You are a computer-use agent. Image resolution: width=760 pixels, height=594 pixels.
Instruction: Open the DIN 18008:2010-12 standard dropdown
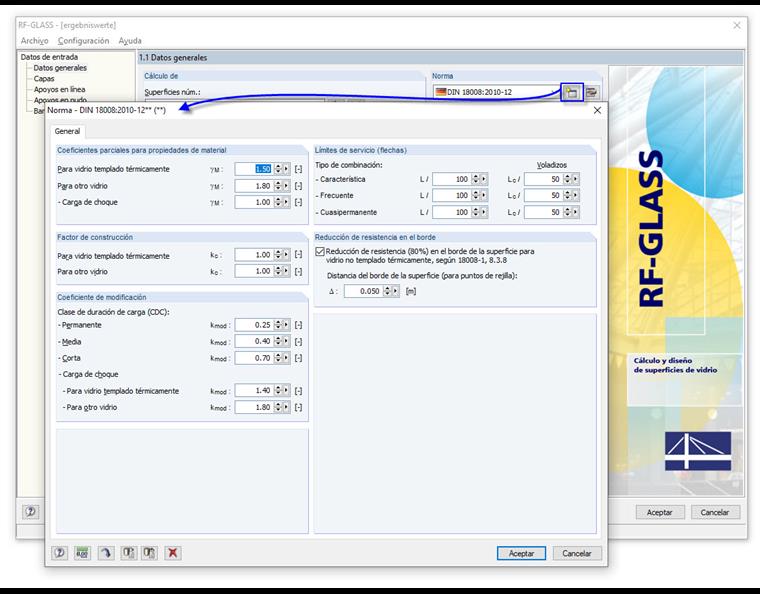point(496,92)
